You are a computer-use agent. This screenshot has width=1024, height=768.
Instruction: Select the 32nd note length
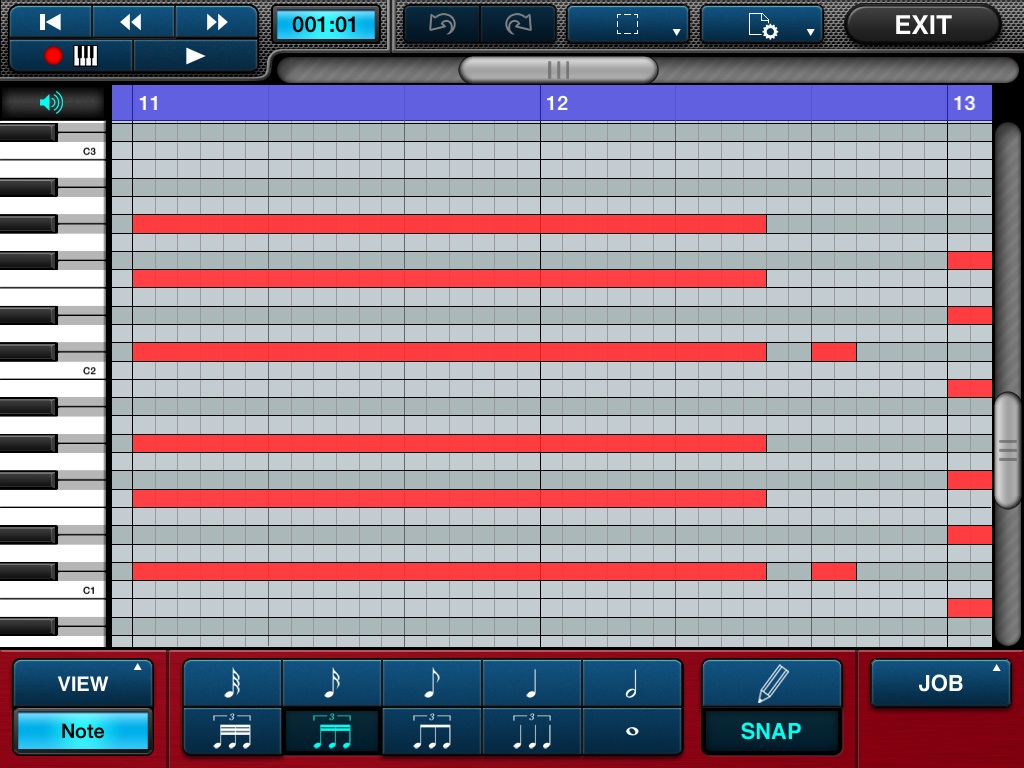pos(232,683)
